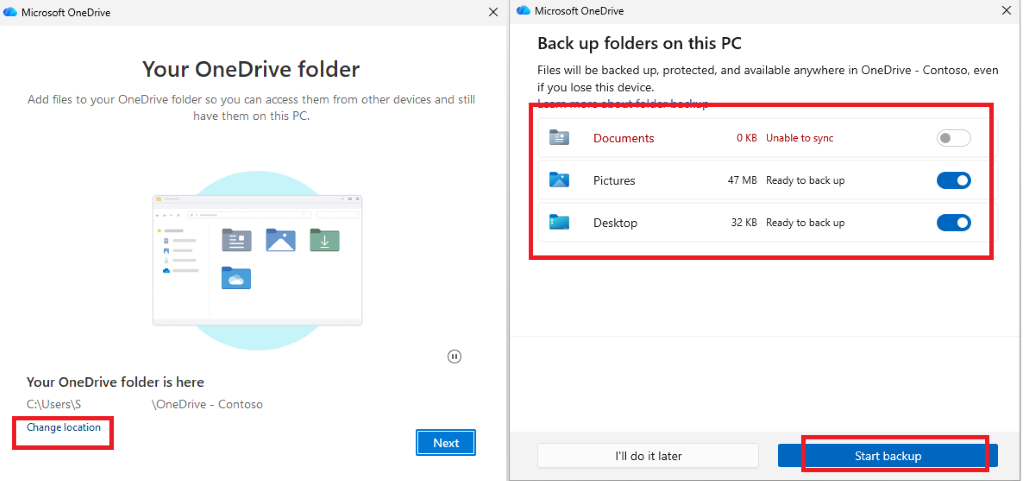Click the OneDrive folder path text
1024x481 pixels.
[x=144, y=405]
